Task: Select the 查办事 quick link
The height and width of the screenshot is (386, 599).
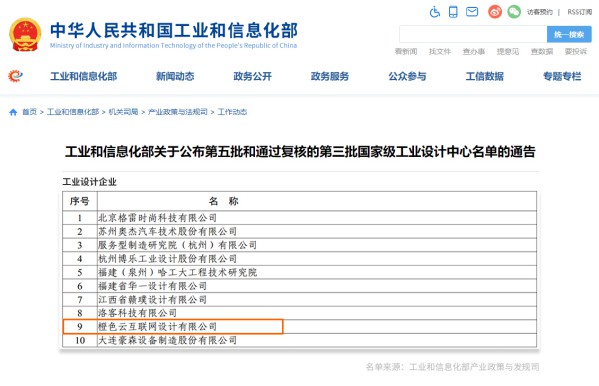Action: (474, 51)
